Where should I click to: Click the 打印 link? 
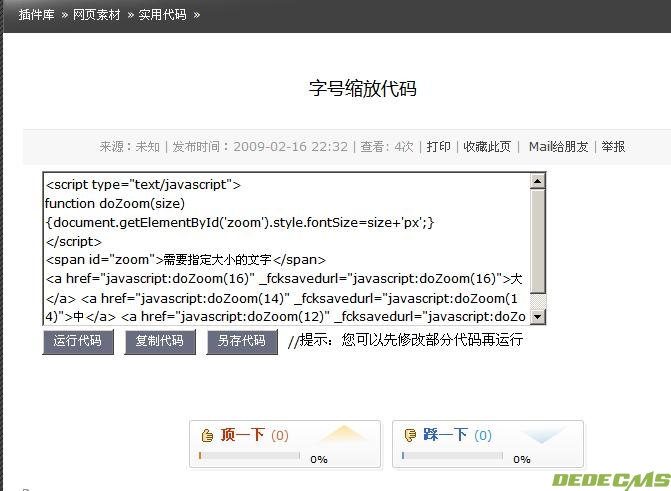click(439, 147)
